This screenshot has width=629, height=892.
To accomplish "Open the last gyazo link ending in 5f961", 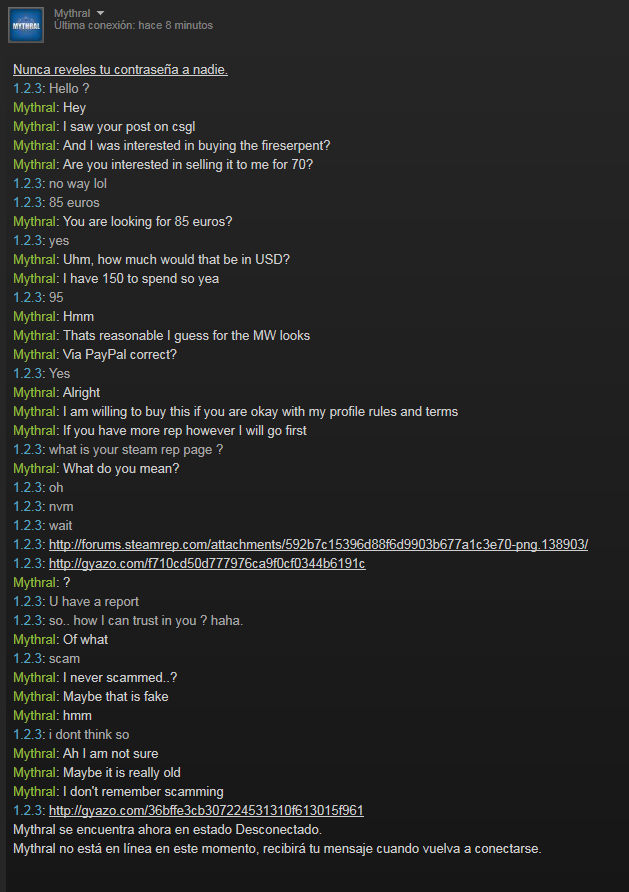I will [x=206, y=810].
